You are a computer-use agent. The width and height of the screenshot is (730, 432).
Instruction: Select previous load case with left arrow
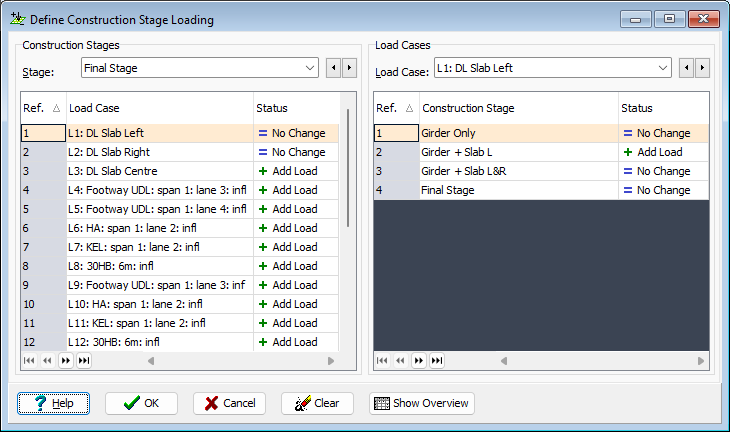click(686, 68)
